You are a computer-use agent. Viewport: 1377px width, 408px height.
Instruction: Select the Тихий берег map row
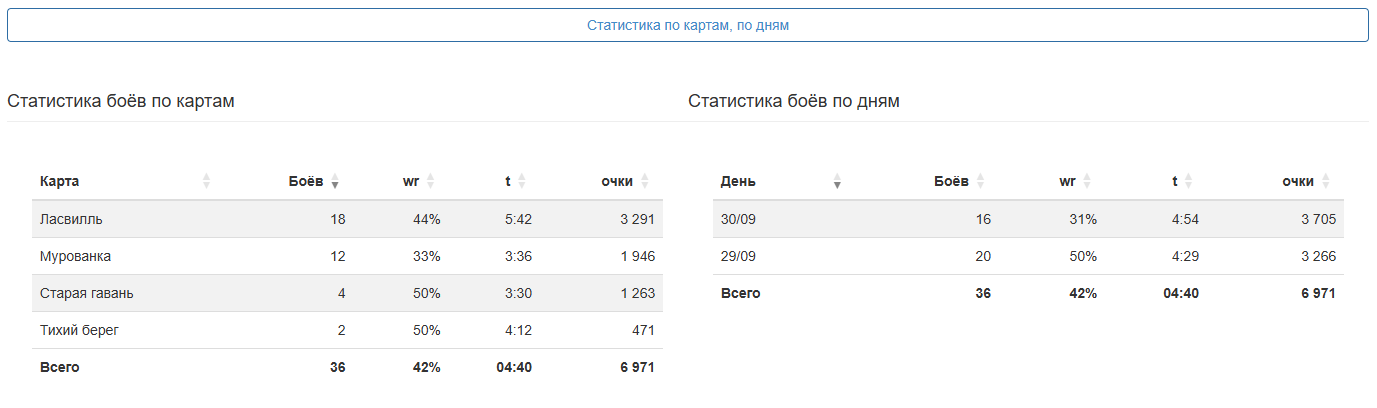coord(347,330)
